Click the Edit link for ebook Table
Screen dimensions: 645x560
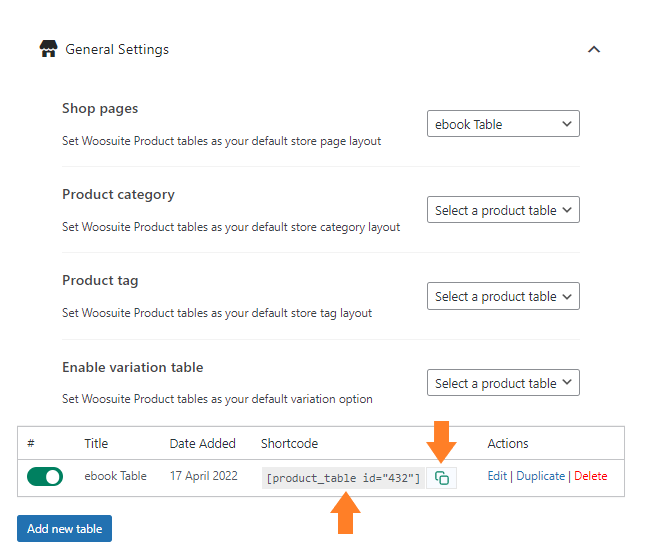[x=497, y=476]
